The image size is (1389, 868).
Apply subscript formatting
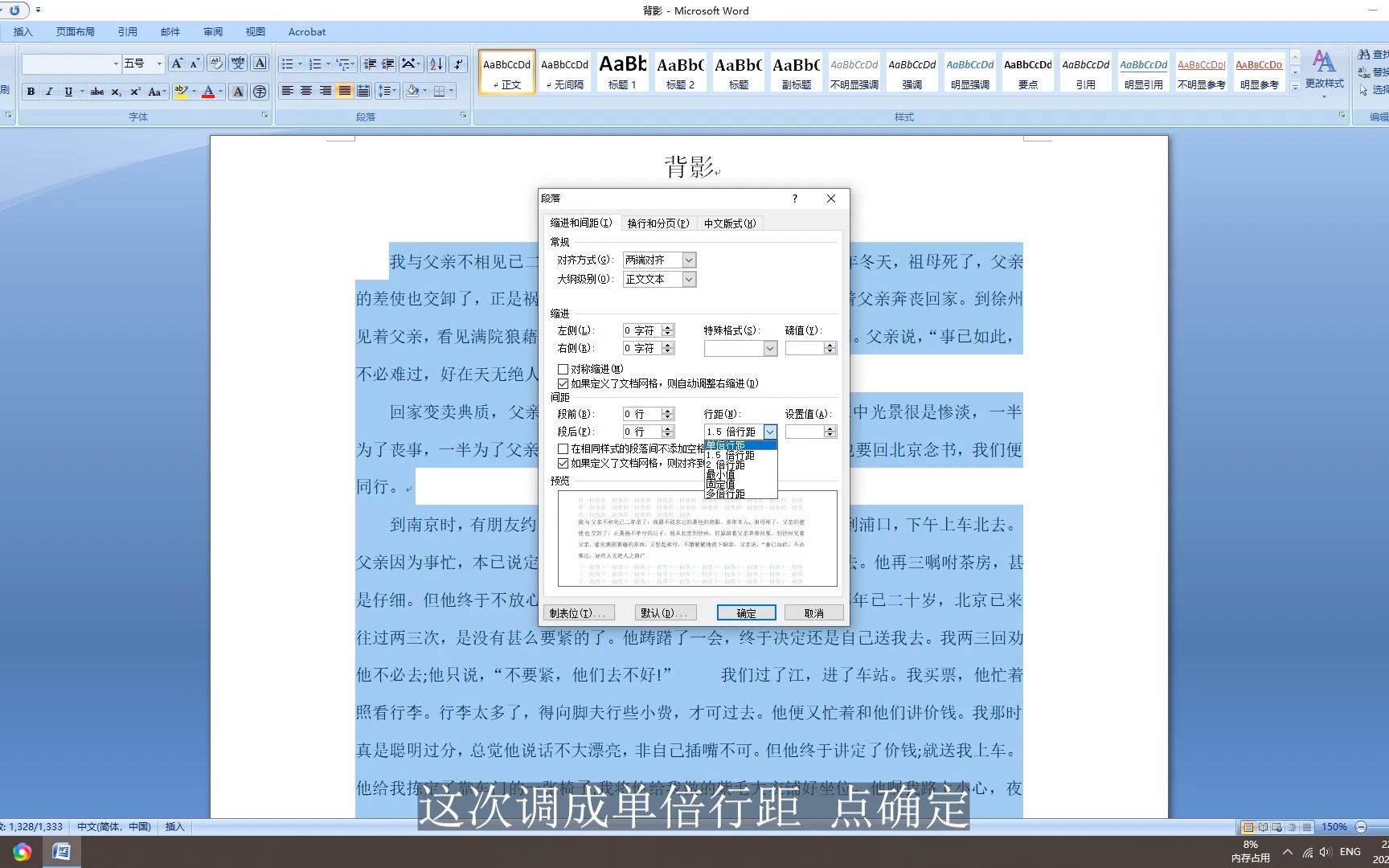[117, 92]
